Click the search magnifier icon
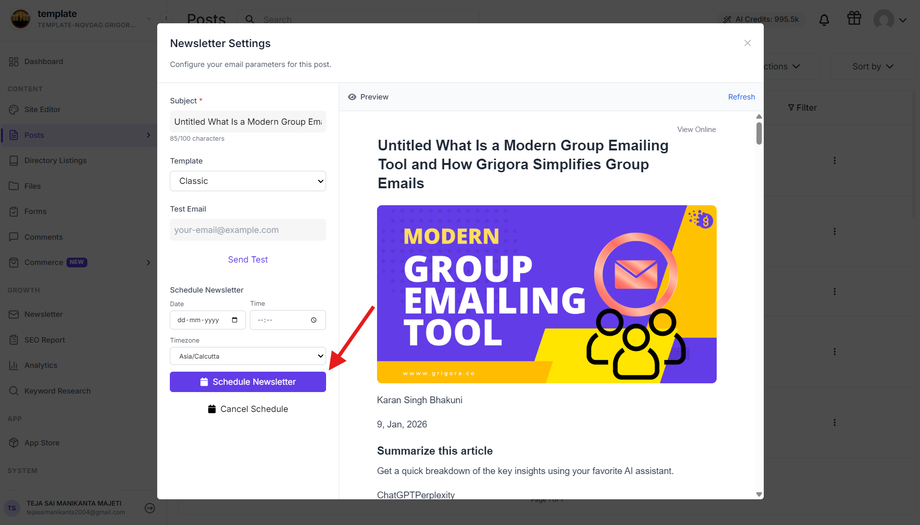 click(250, 19)
